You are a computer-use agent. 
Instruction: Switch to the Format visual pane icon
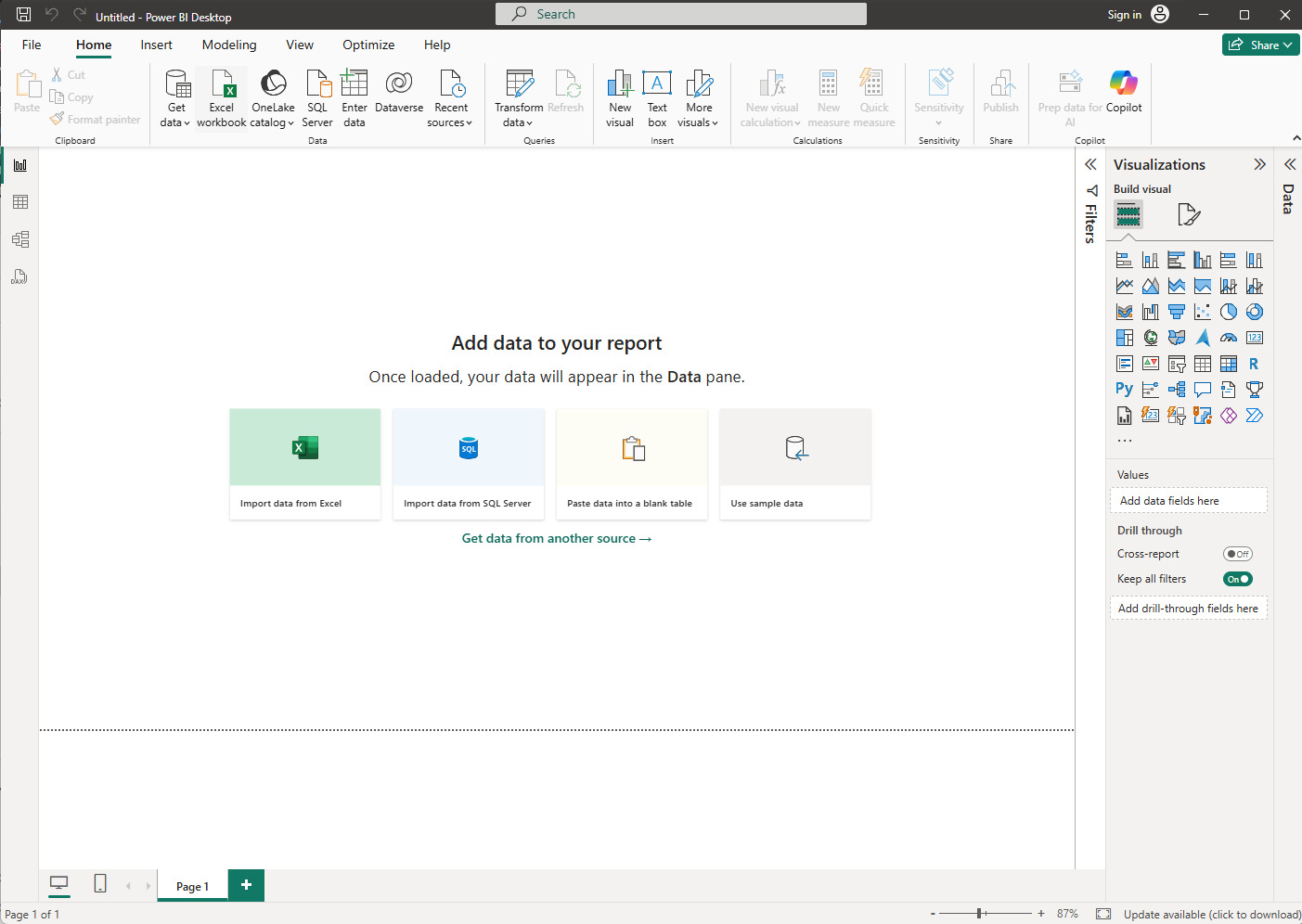[1189, 215]
